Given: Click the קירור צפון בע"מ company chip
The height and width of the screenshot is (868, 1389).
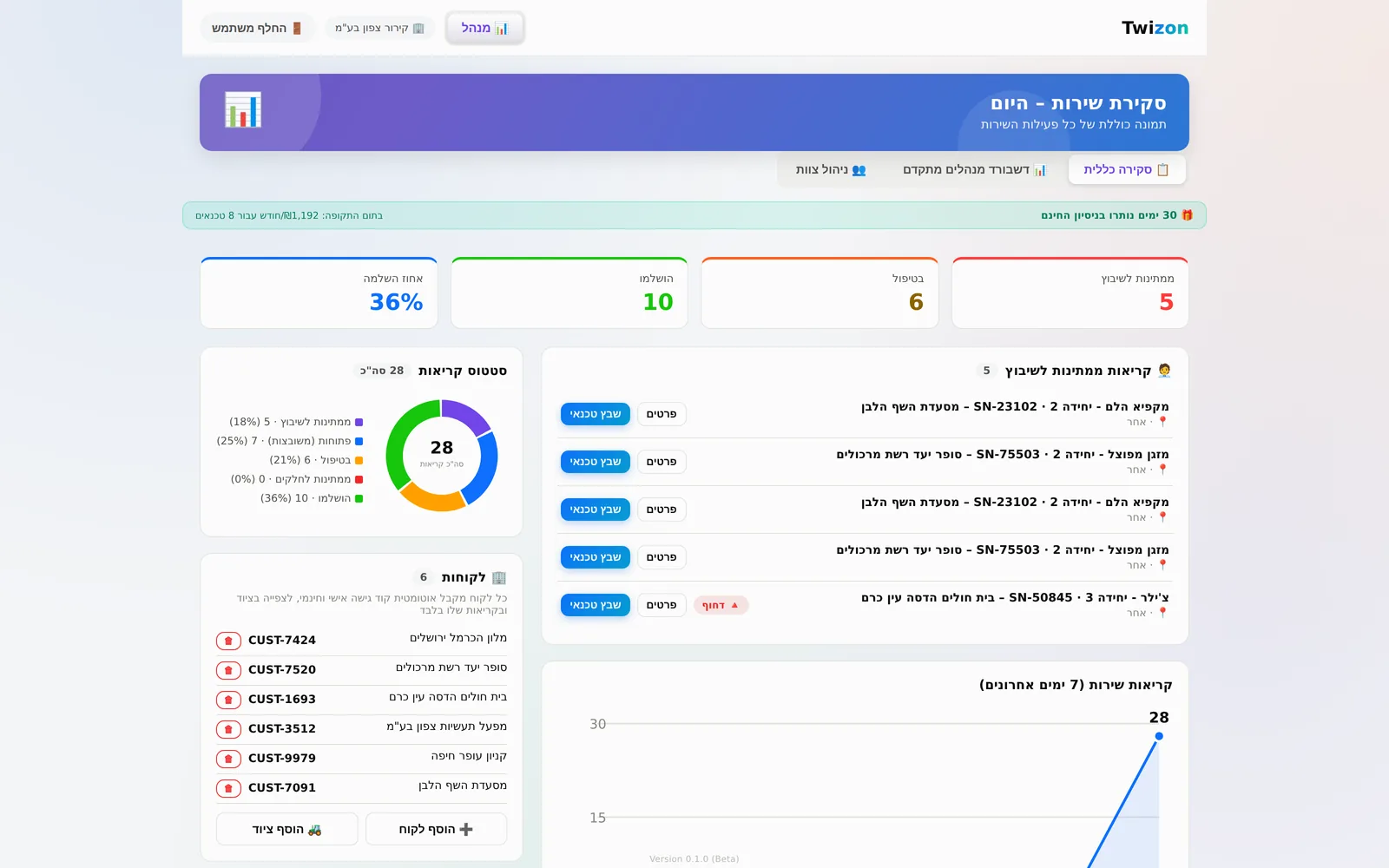Looking at the screenshot, I should click(380, 28).
